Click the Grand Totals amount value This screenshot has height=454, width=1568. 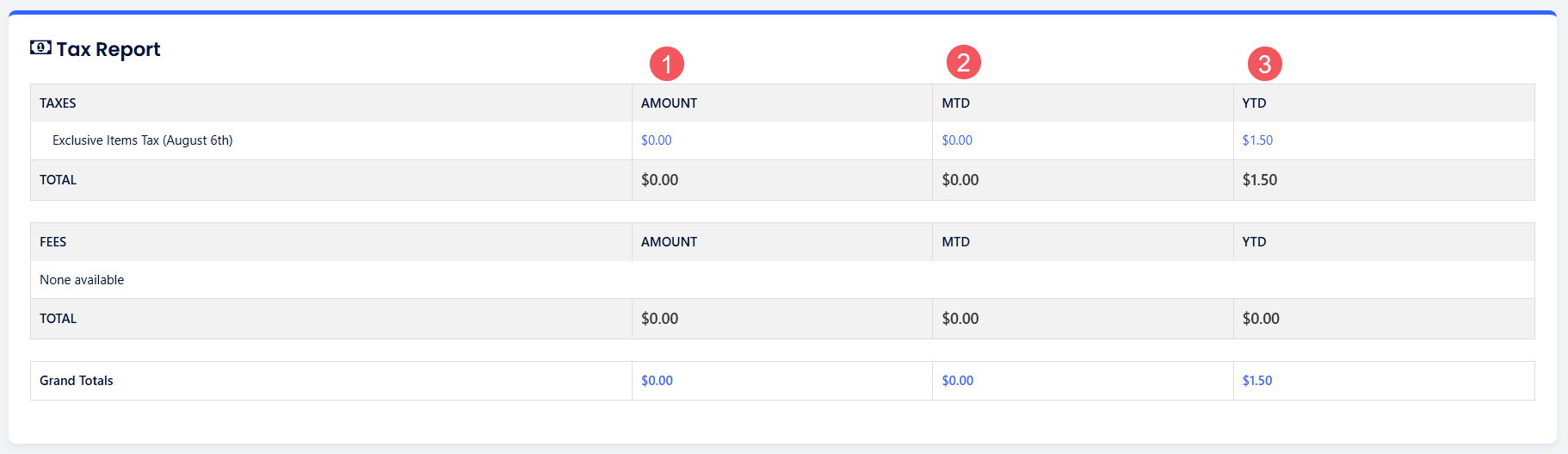[657, 381]
